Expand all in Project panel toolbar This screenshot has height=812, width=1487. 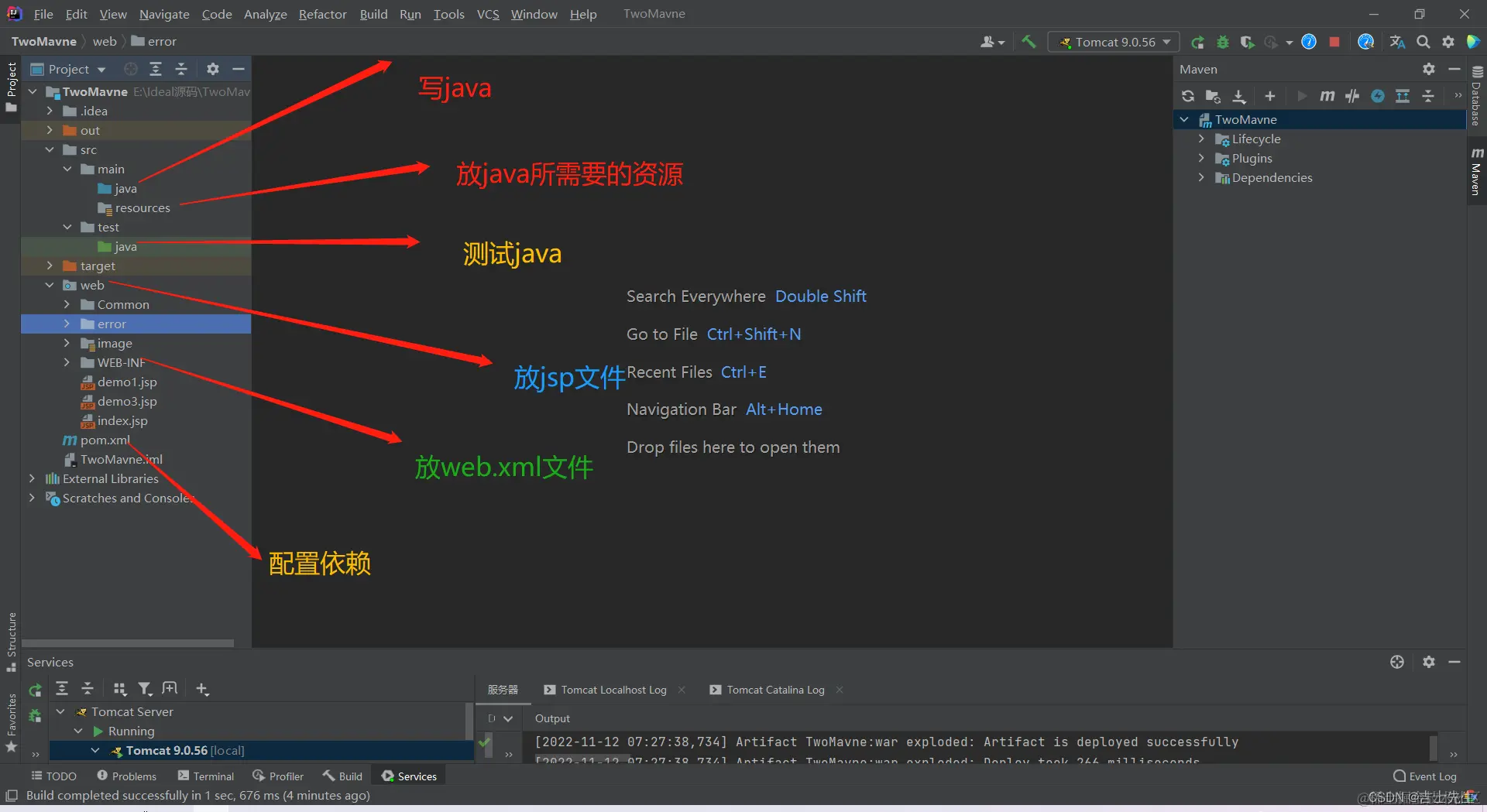click(x=156, y=69)
